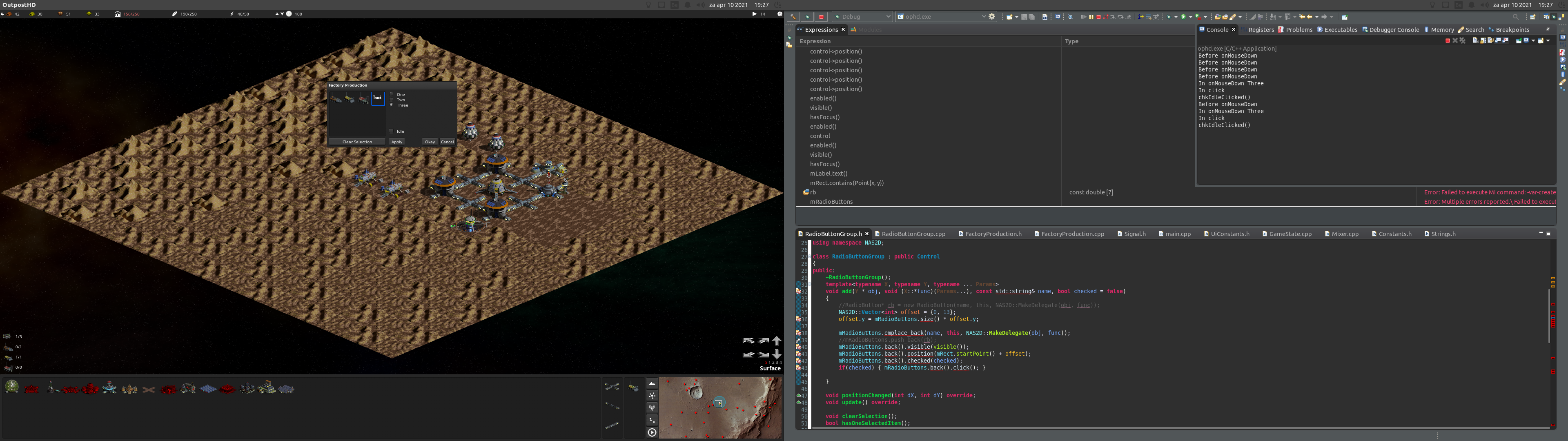This screenshot has height=441, width=1568.
Task: Click the red Terminate debug icon
Action: tap(1099, 17)
